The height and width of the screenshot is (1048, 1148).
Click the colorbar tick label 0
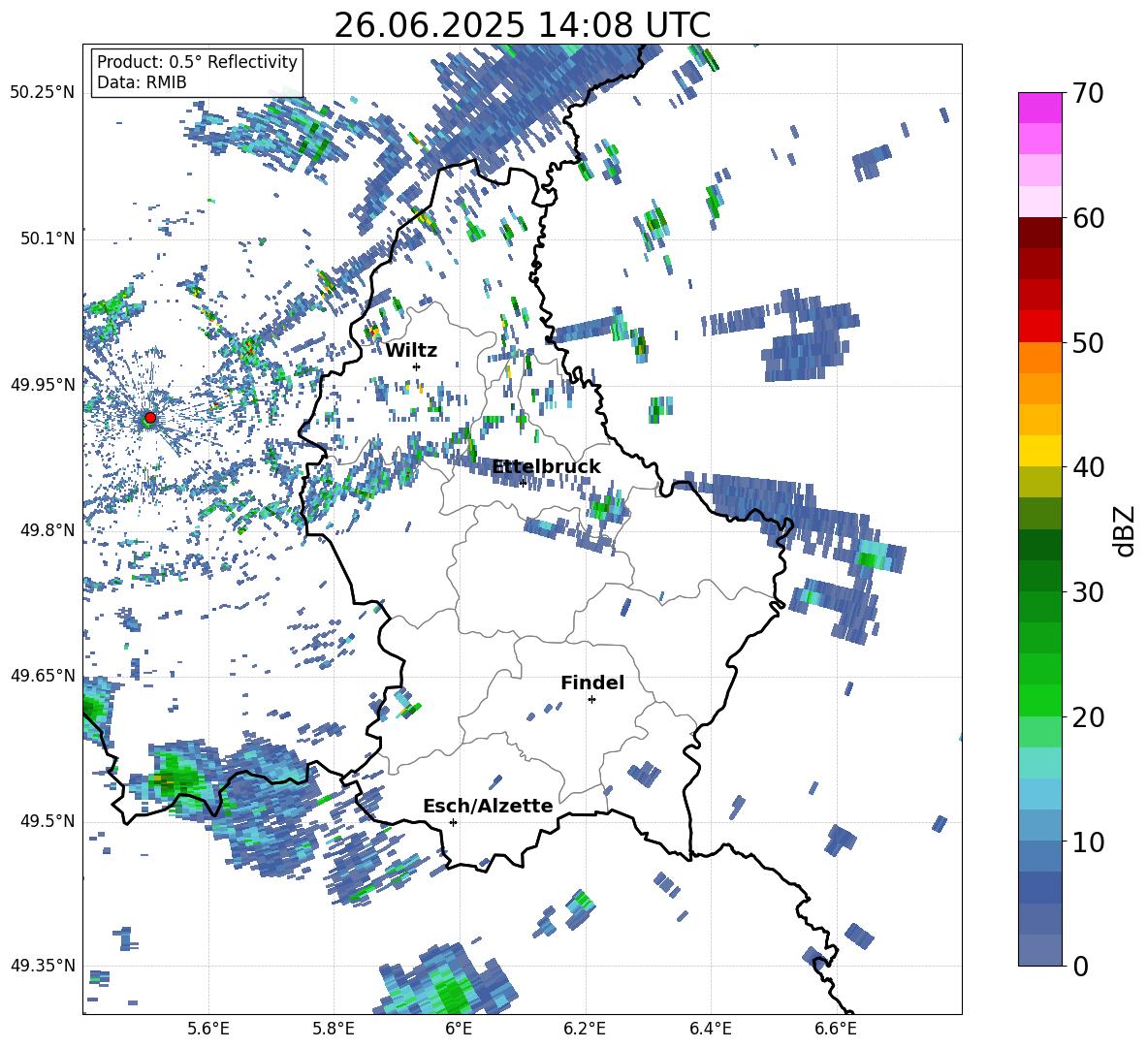1080,966
